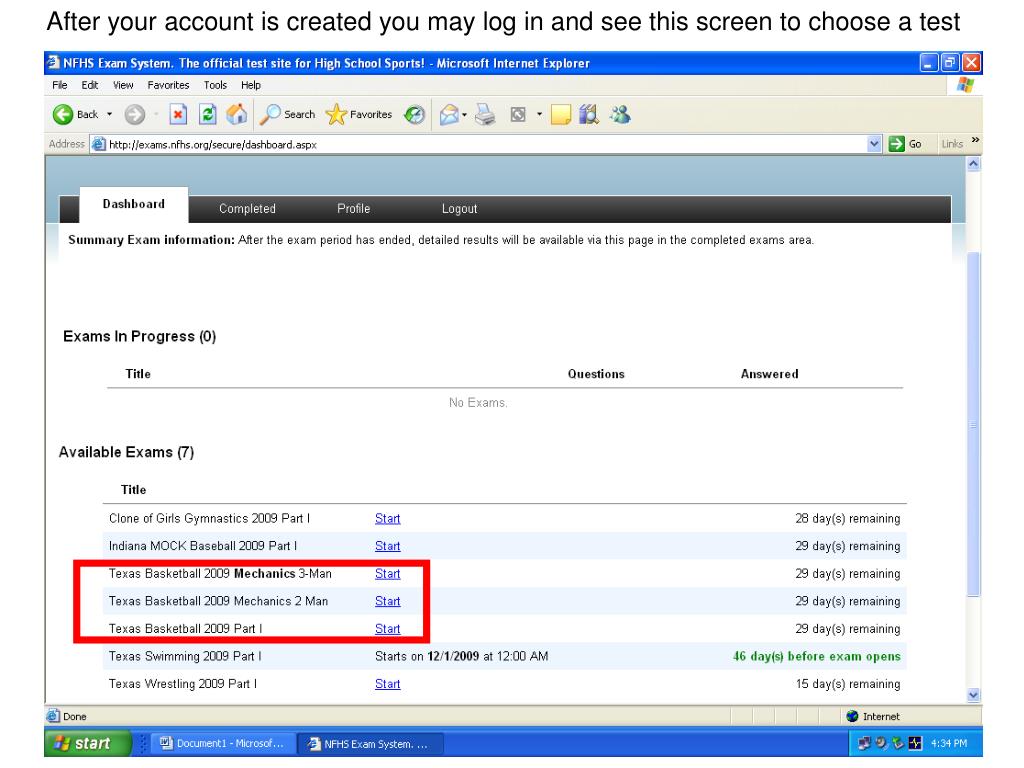Screen dimensions: 1024x768
Task: Select the Dashboard tab
Action: (134, 204)
